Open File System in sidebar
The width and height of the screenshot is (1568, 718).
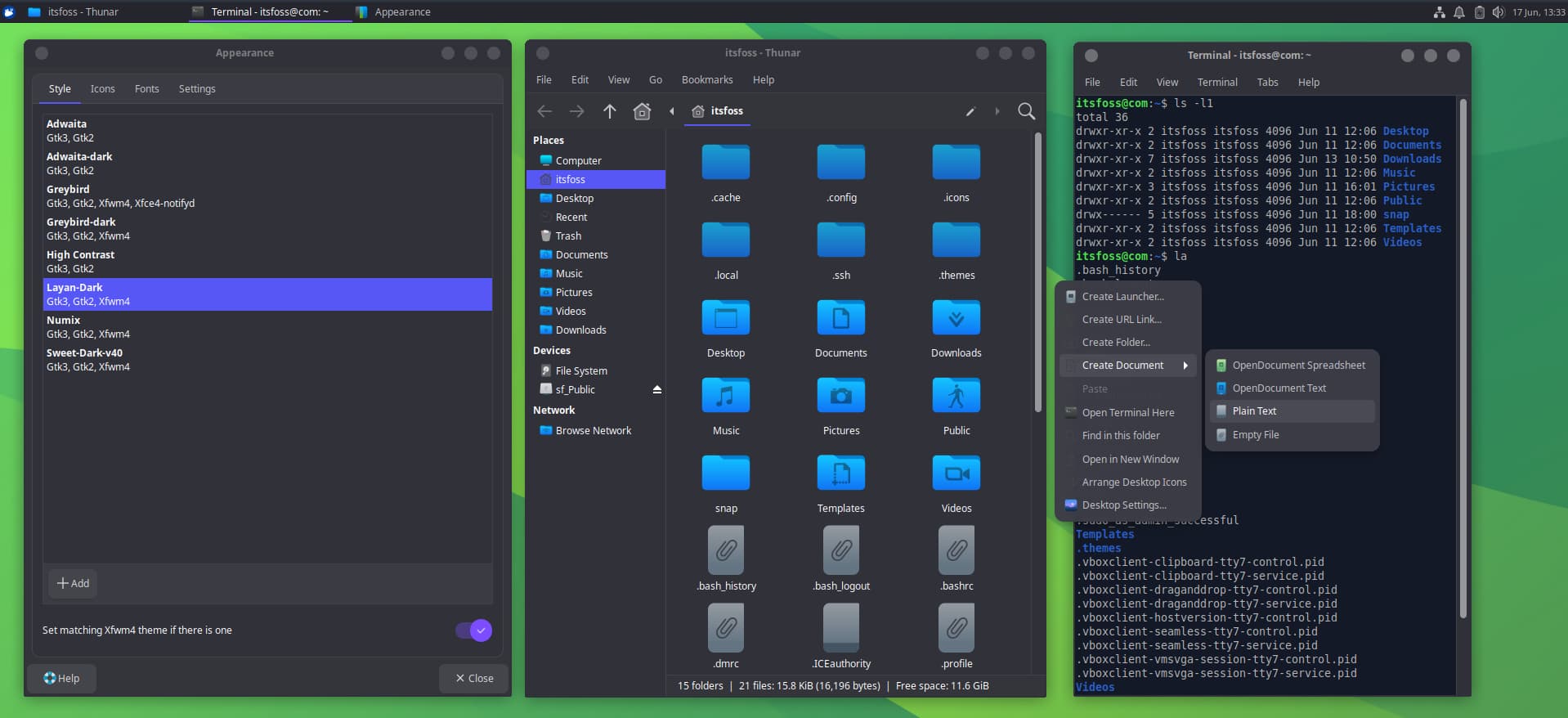pyautogui.click(x=596, y=371)
